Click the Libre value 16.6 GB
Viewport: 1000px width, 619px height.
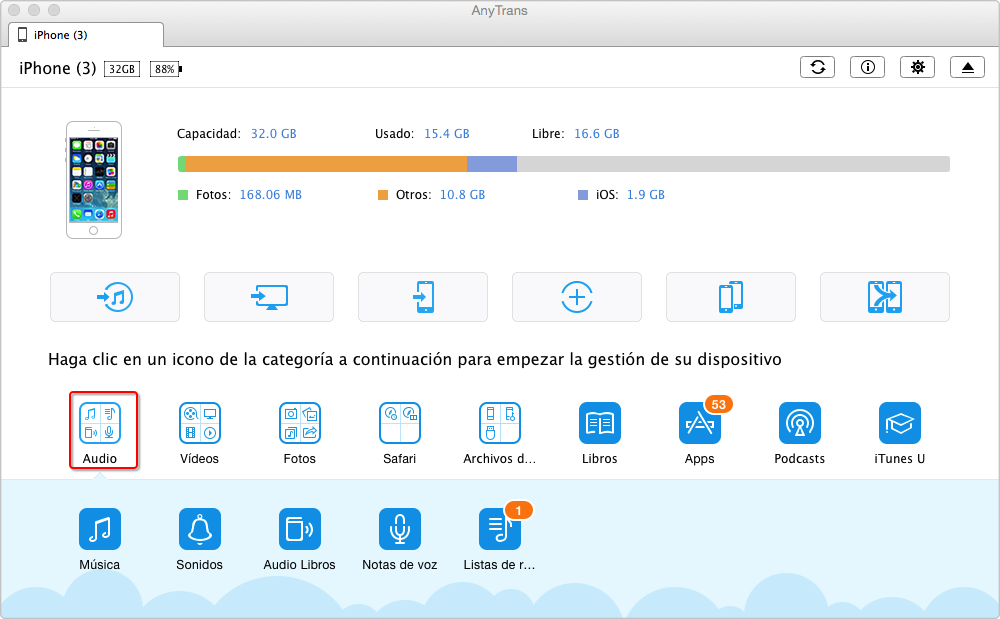[597, 134]
